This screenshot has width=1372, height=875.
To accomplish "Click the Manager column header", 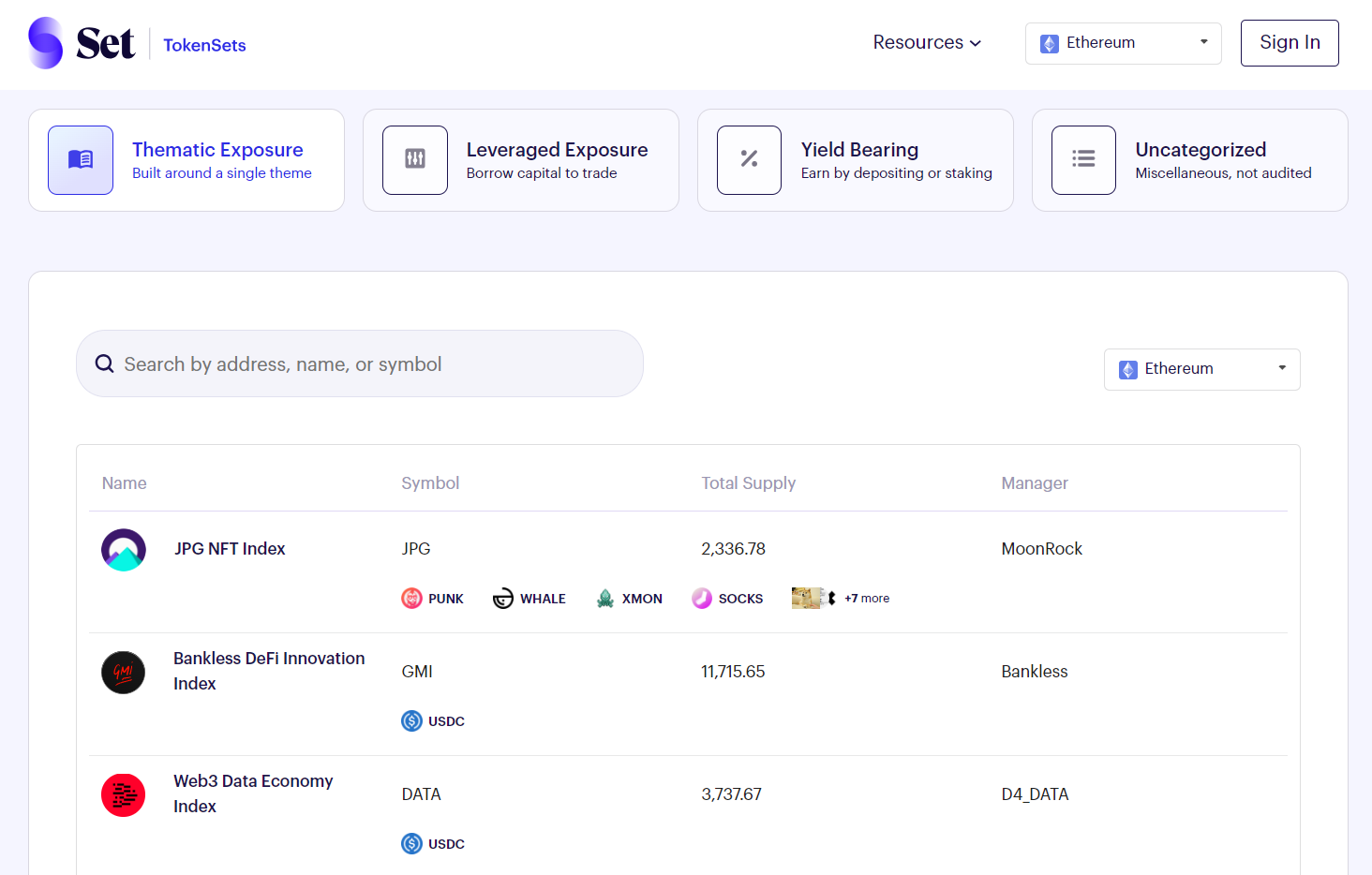I will click(x=1035, y=483).
